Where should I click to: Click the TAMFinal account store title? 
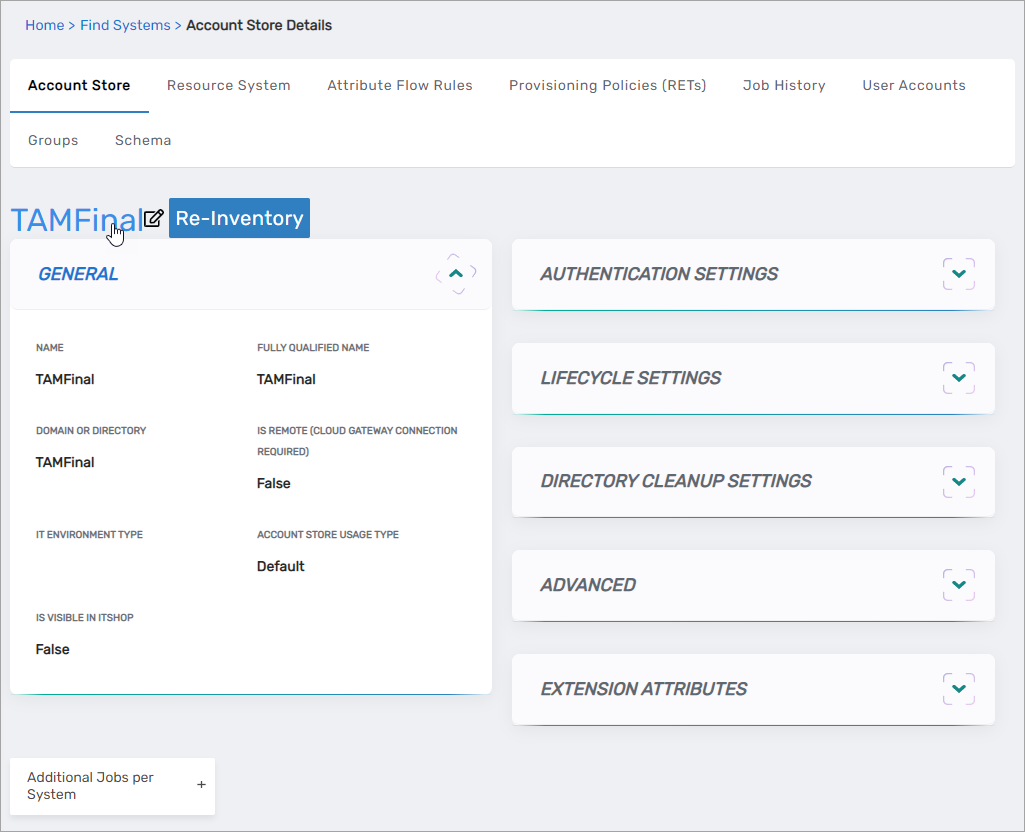(75, 219)
